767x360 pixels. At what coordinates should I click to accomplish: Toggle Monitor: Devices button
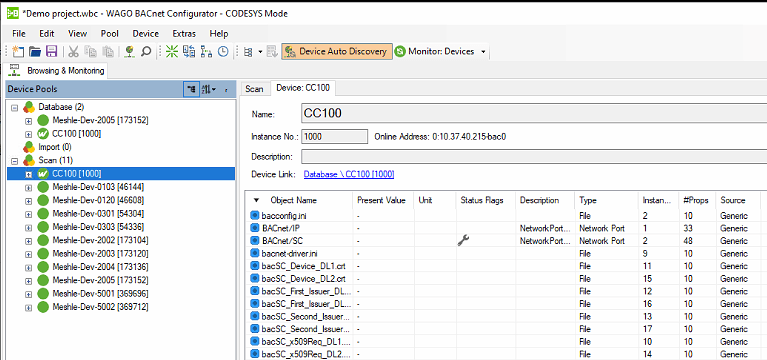[x=435, y=51]
